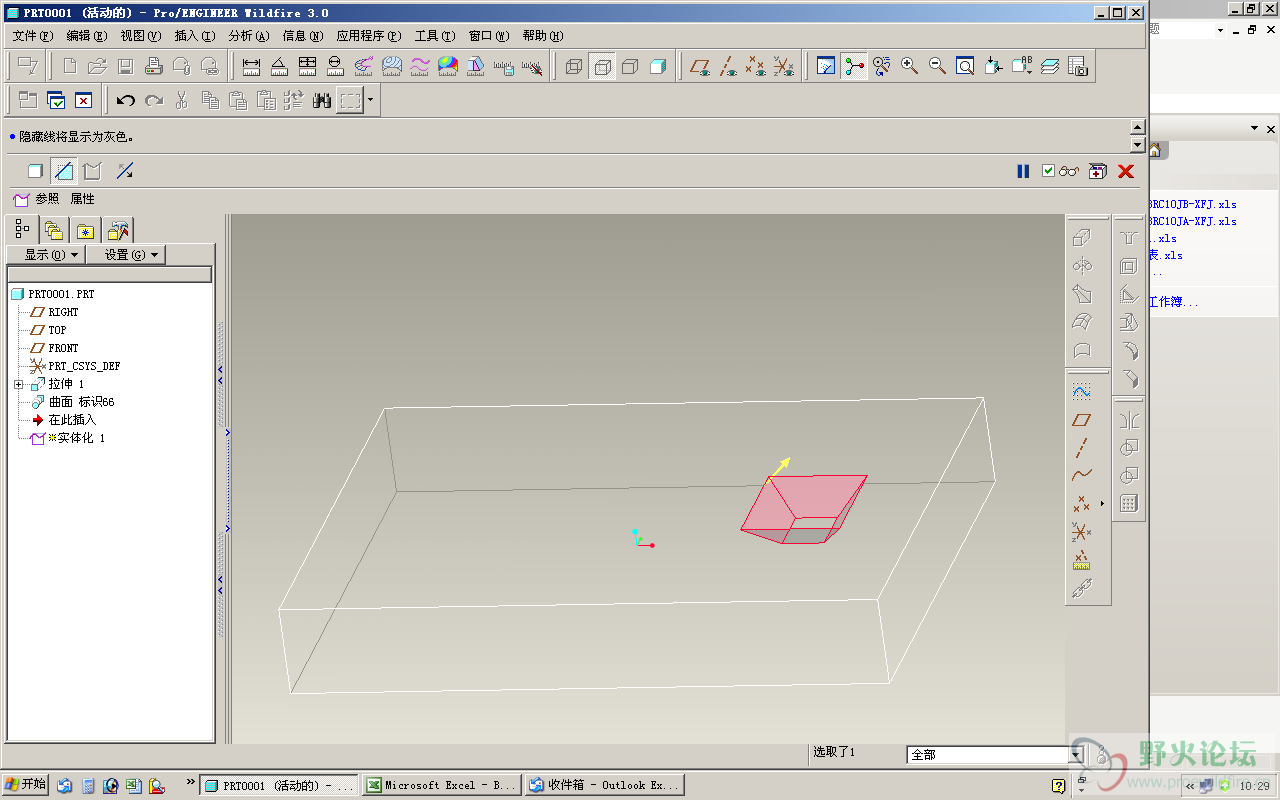Select the Hidden Line display icon
The width and height of the screenshot is (1280, 800).
coord(602,66)
